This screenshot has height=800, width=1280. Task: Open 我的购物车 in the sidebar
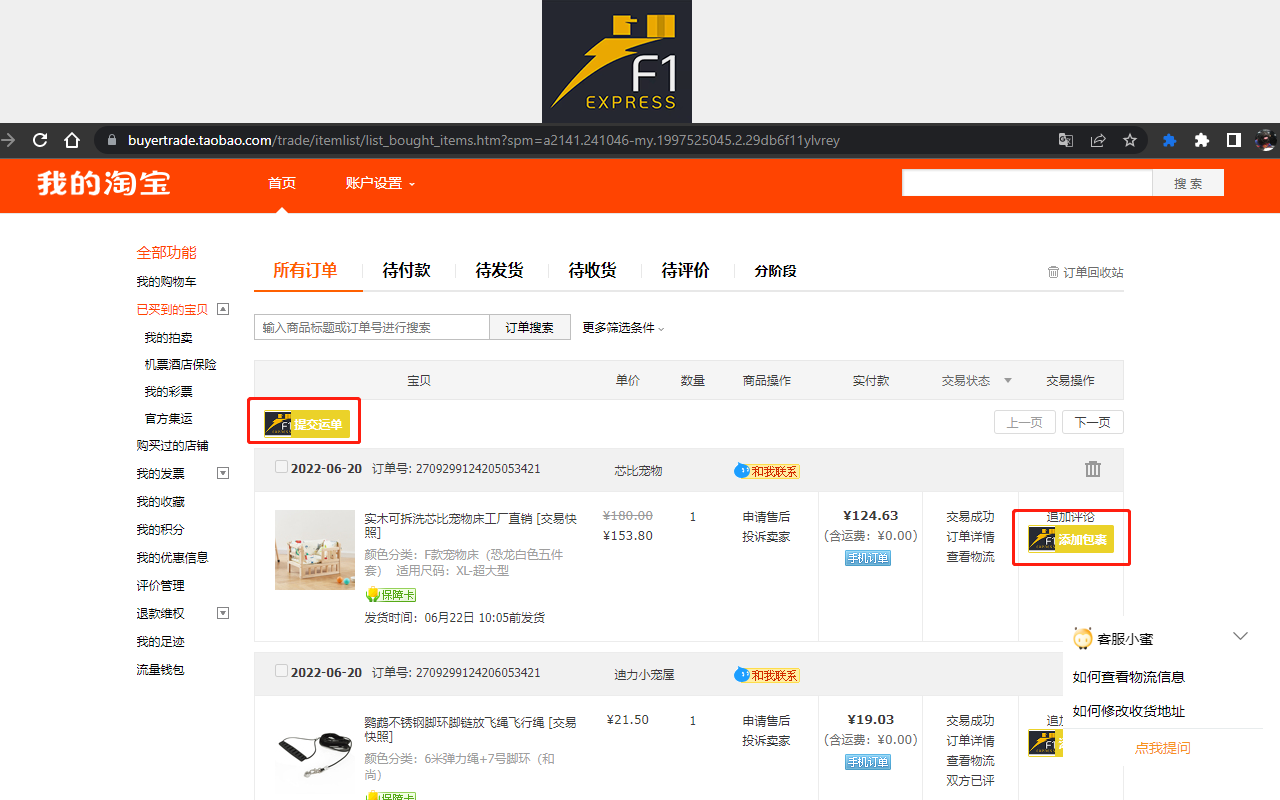coord(167,282)
